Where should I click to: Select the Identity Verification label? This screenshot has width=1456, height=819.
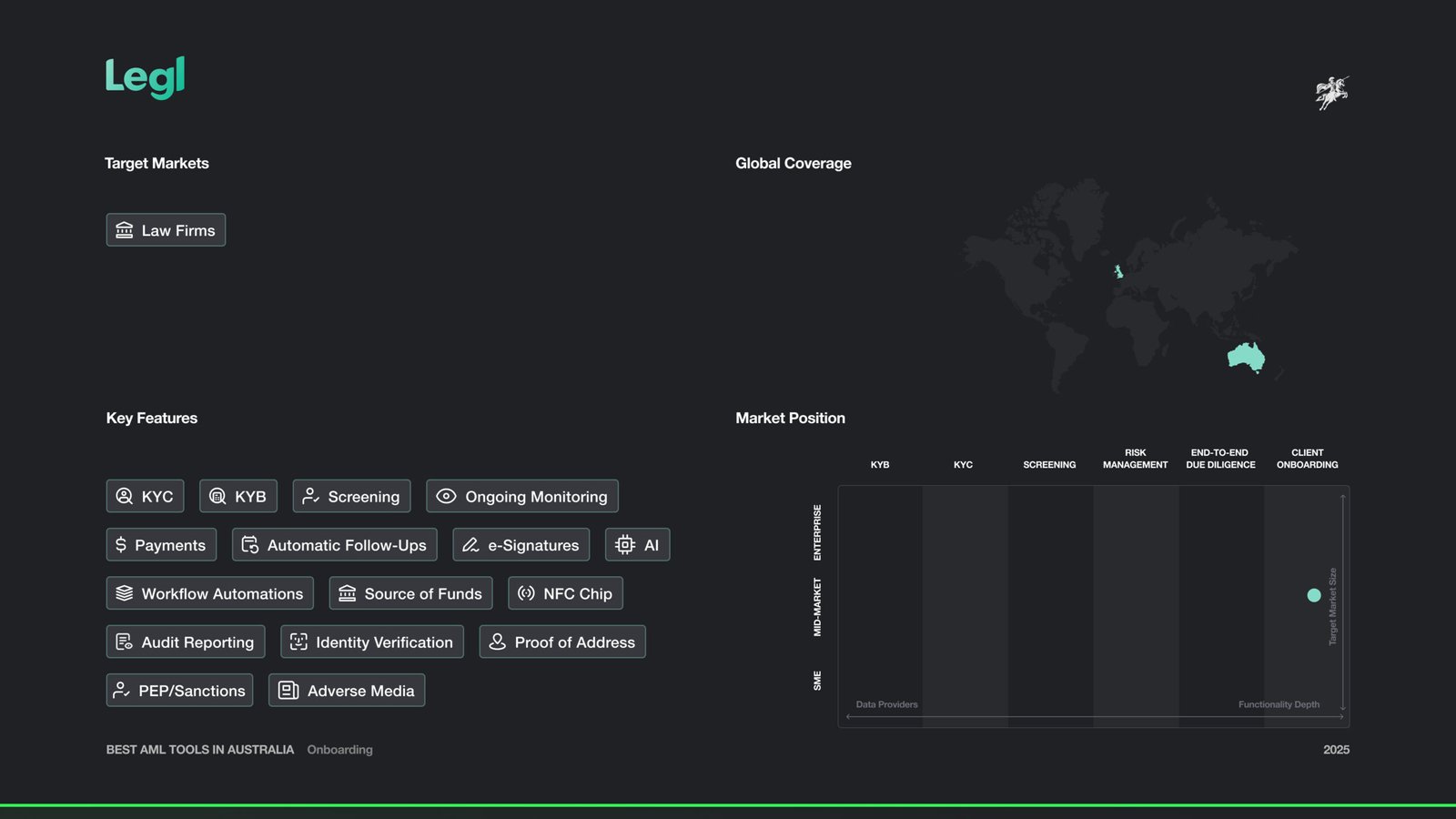click(x=384, y=642)
